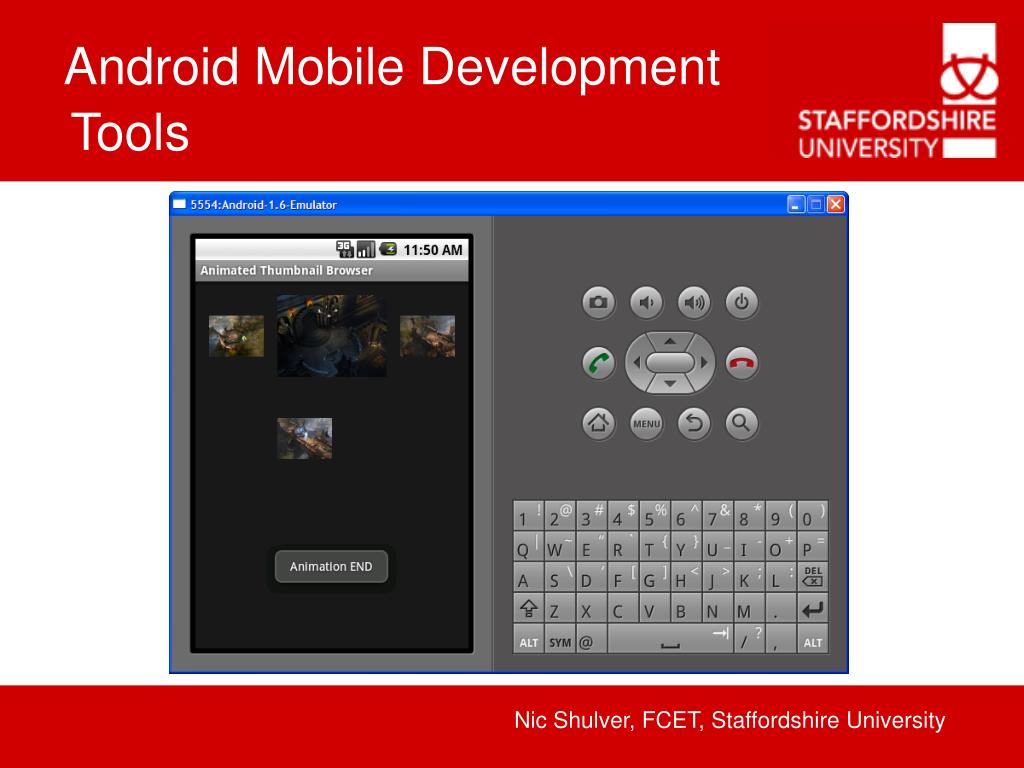
Task: Click the 5 number key
Action: pos(654,515)
